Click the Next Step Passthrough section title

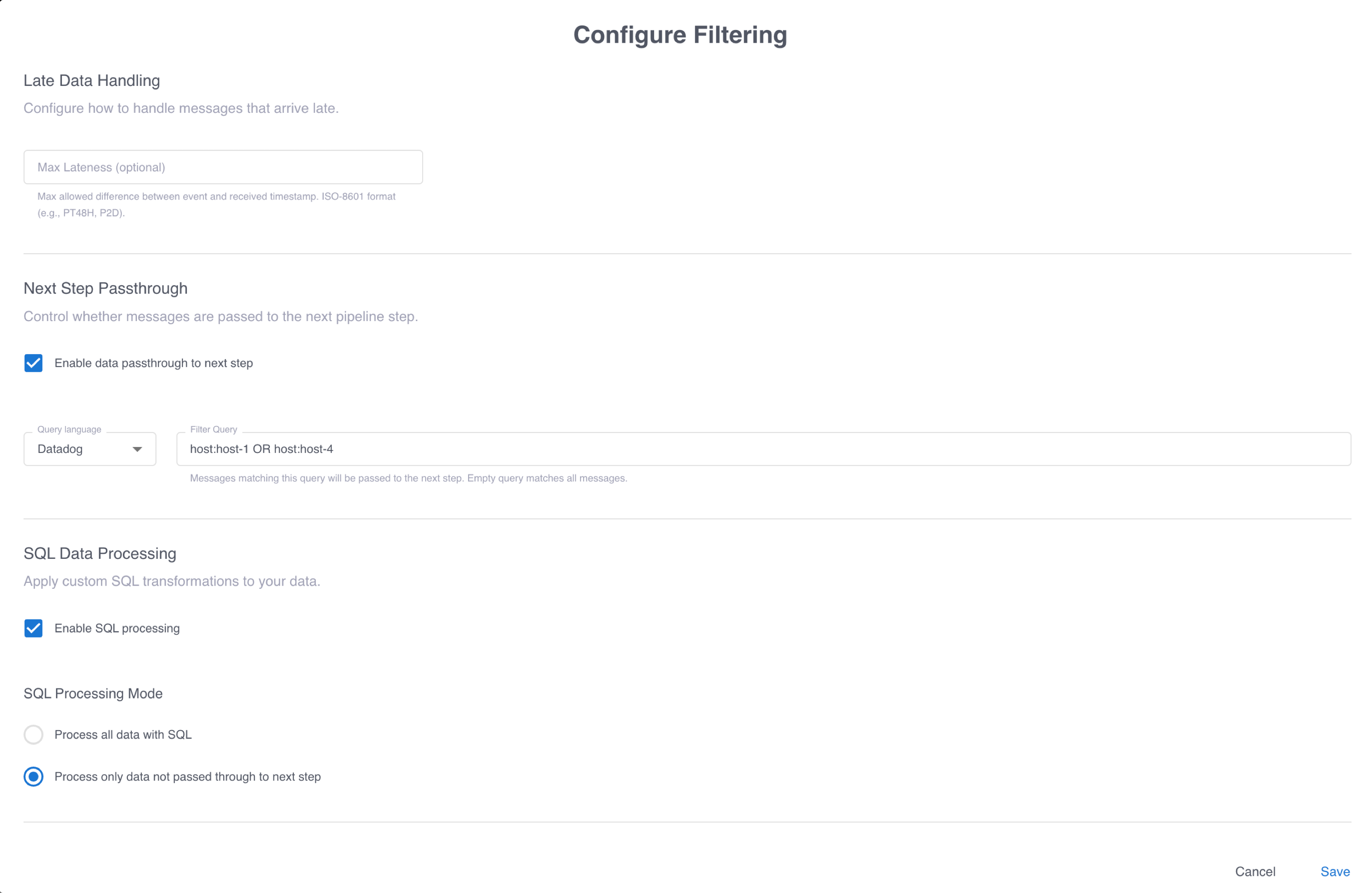click(x=106, y=288)
